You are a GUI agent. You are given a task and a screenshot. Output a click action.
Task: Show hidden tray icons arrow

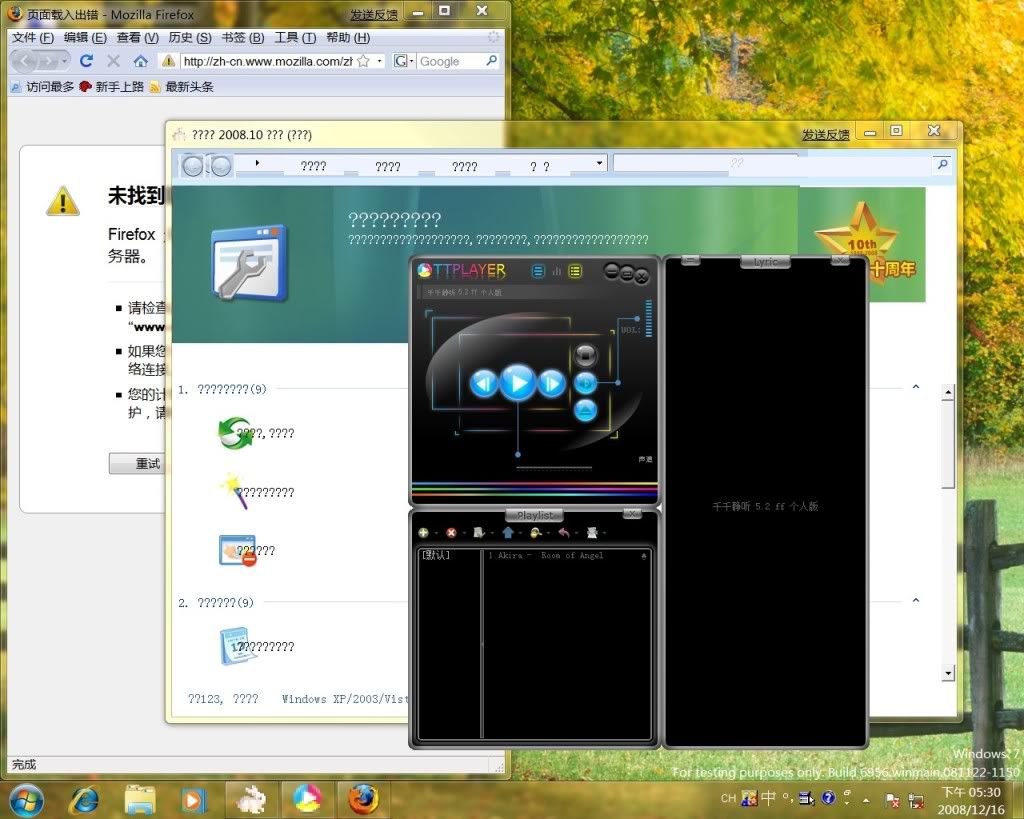(x=866, y=799)
